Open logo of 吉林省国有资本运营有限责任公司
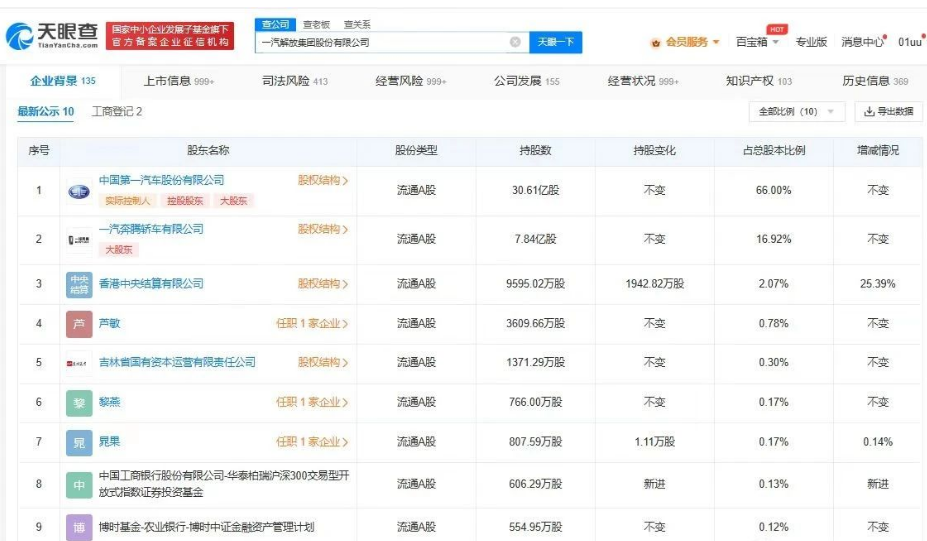Viewport: 927px width, 541px height. click(79, 363)
